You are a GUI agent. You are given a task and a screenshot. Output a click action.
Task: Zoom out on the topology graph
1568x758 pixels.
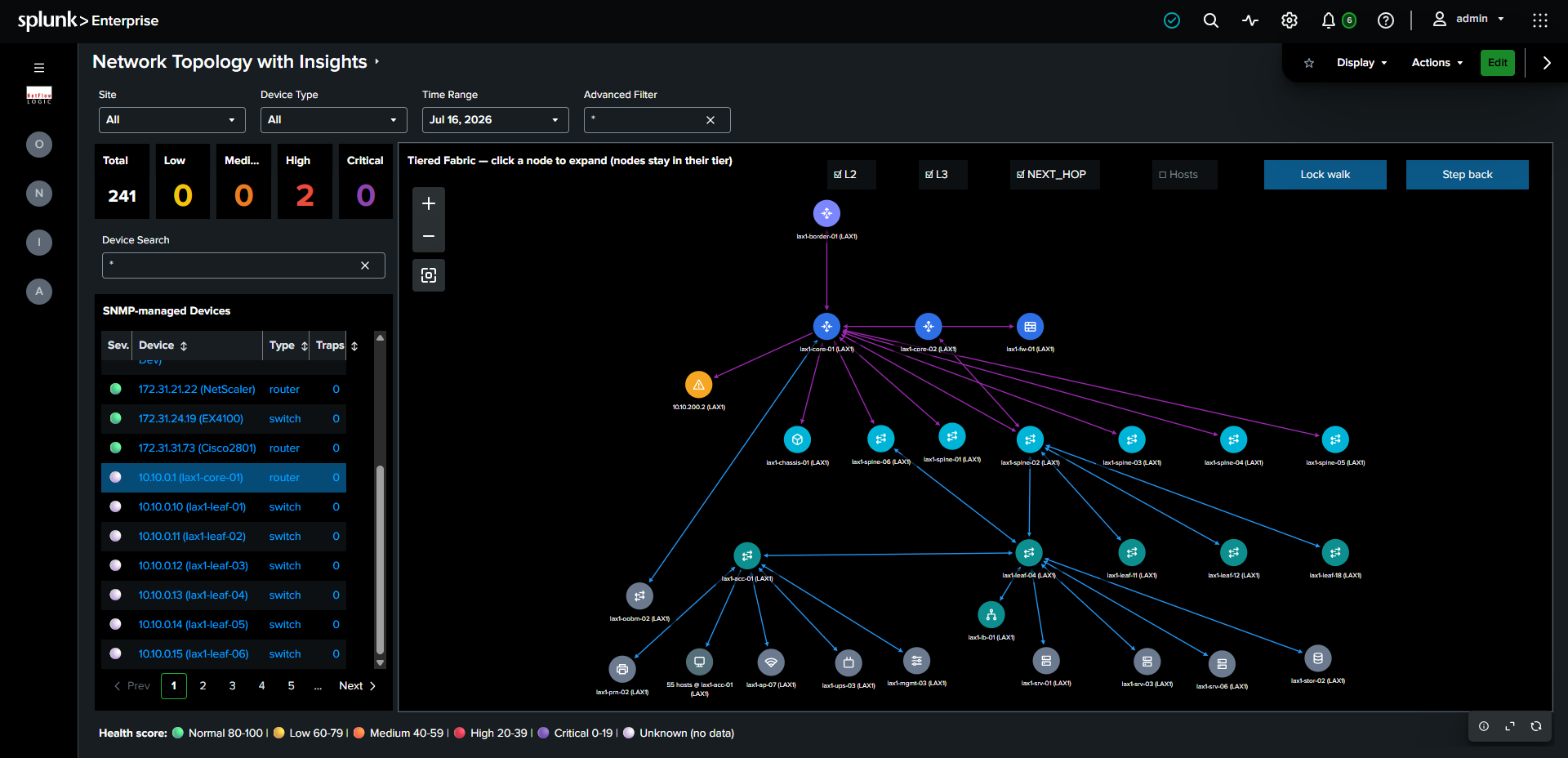[429, 236]
